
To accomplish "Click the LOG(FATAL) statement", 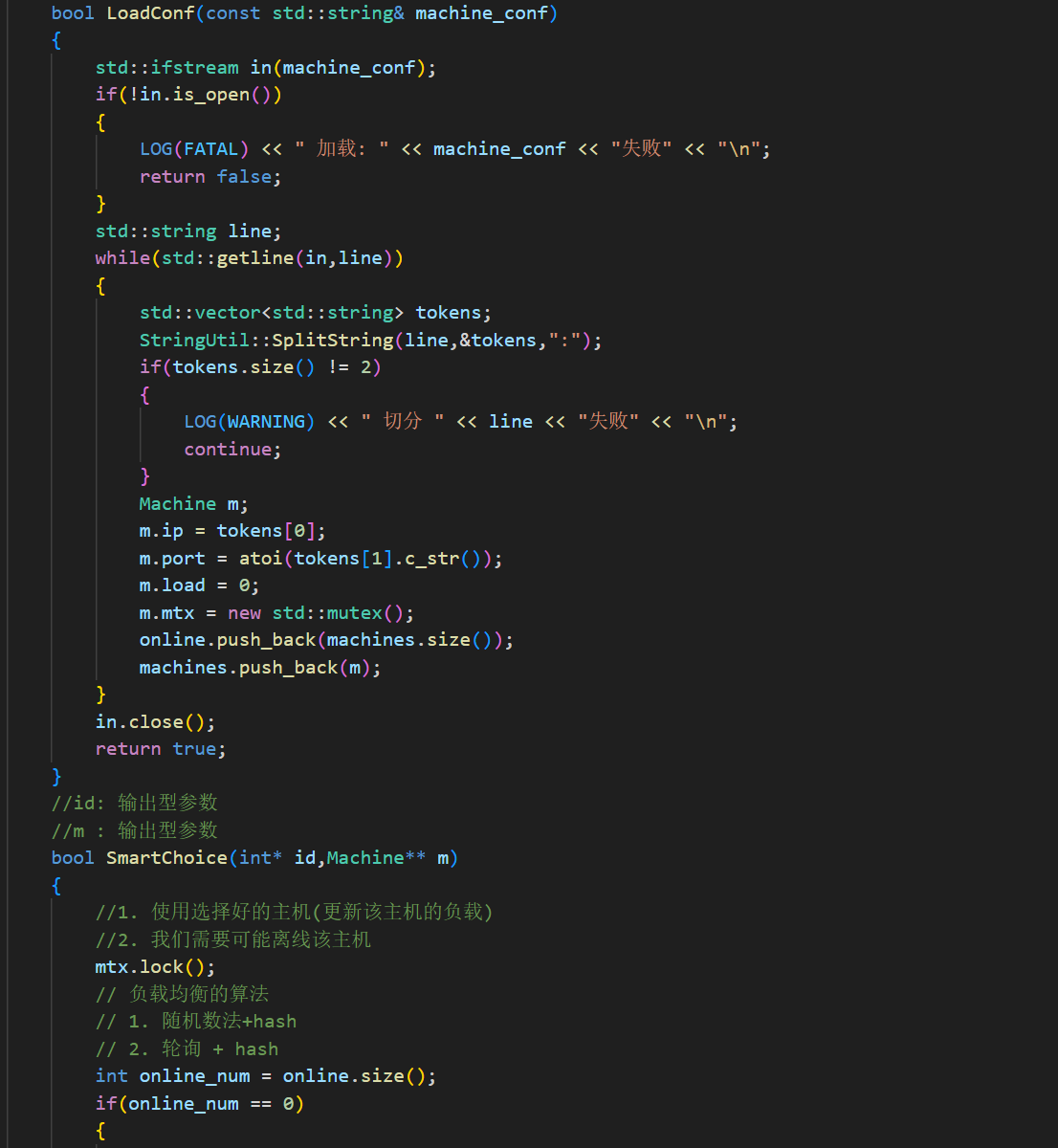I will point(454,149).
